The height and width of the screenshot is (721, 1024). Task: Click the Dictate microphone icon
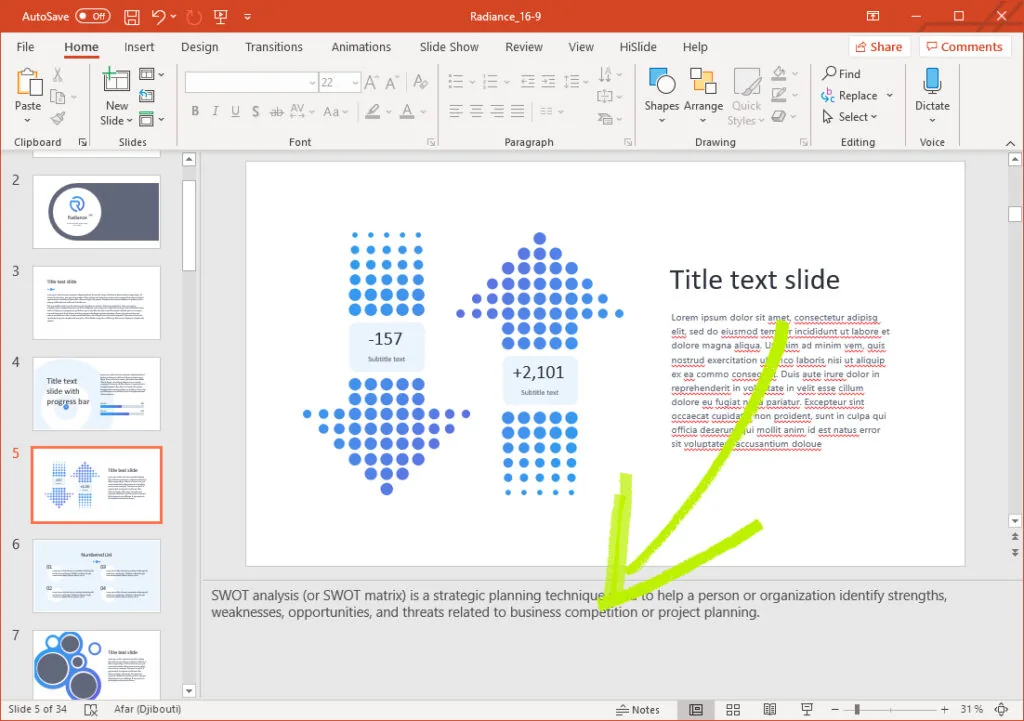pyautogui.click(x=932, y=81)
